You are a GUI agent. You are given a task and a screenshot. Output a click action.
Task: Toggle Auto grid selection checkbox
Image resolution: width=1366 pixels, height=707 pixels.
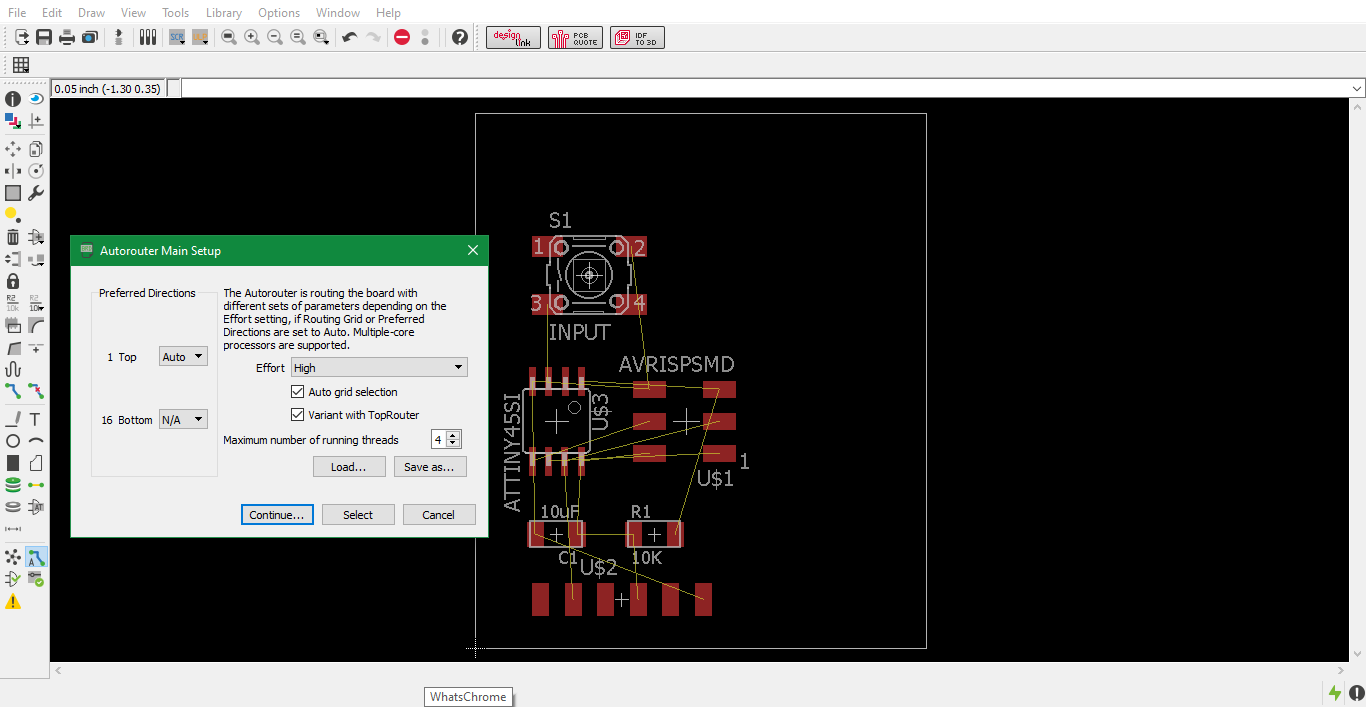coord(297,392)
